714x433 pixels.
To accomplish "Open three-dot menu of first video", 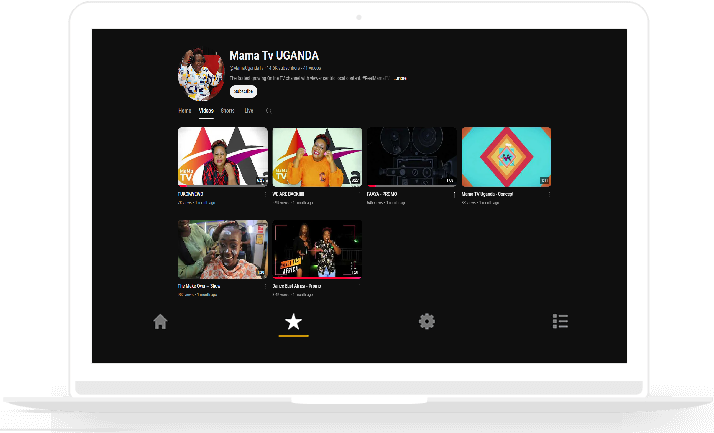I will point(266,195).
